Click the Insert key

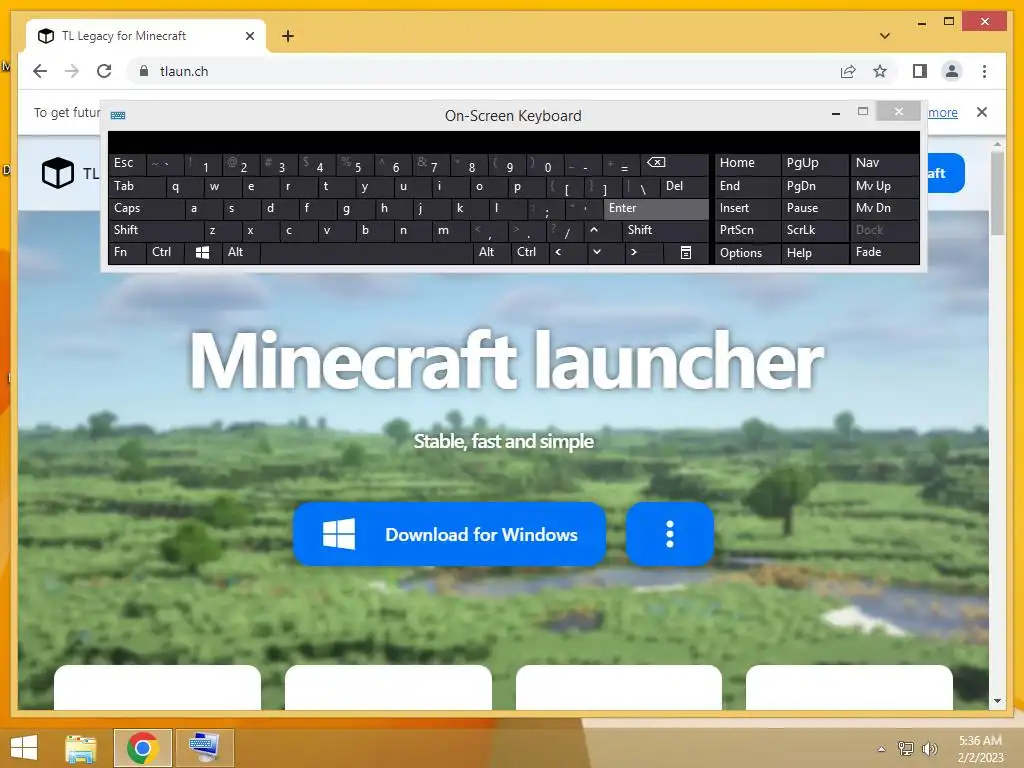point(747,208)
